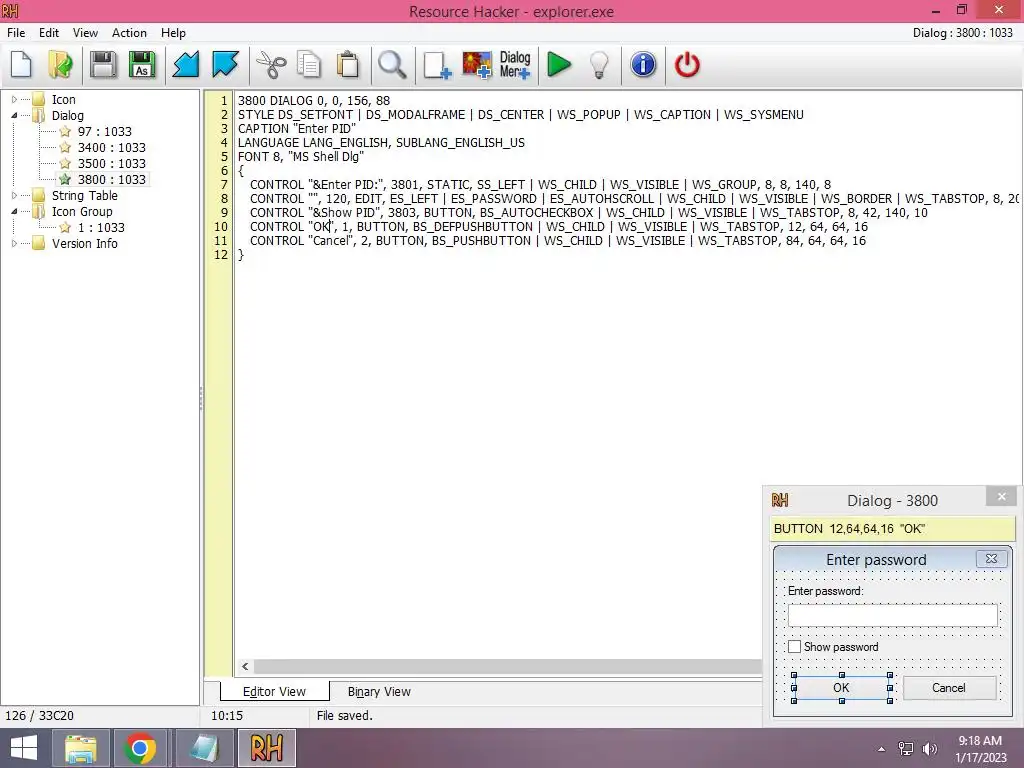Viewport: 1024px width, 768px height.
Task: Expand the Icon folder node
Action: 14,100
